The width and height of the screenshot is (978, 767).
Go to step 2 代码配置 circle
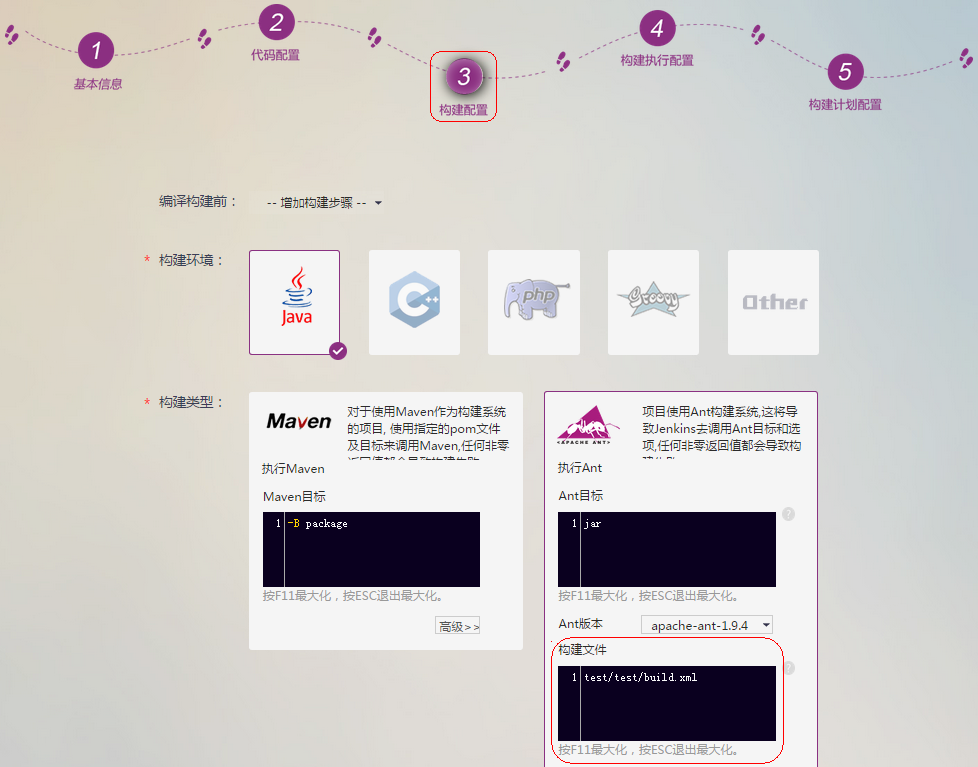[276, 22]
